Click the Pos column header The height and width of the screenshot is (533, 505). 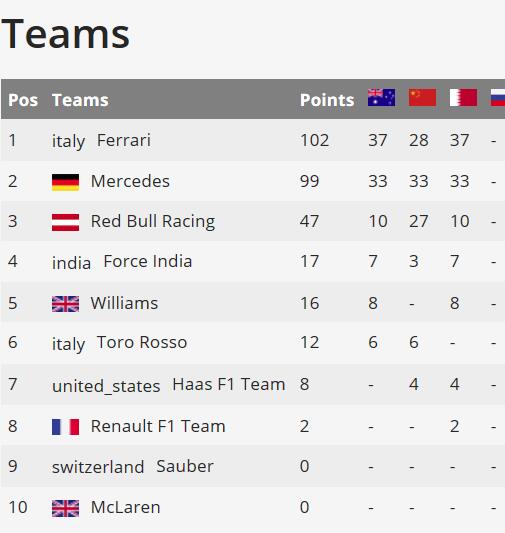pos(23,100)
